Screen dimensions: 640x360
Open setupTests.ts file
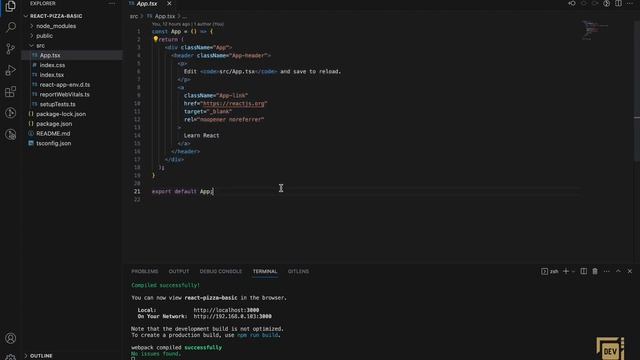[71, 104]
